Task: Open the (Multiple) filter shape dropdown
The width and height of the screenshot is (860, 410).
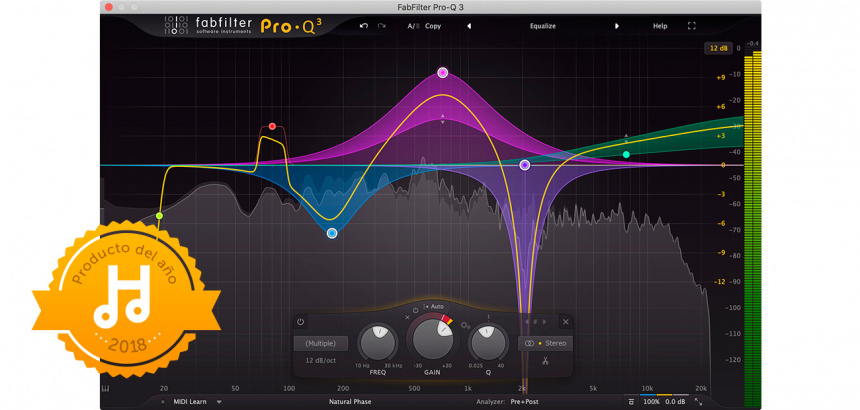Action: [x=321, y=344]
